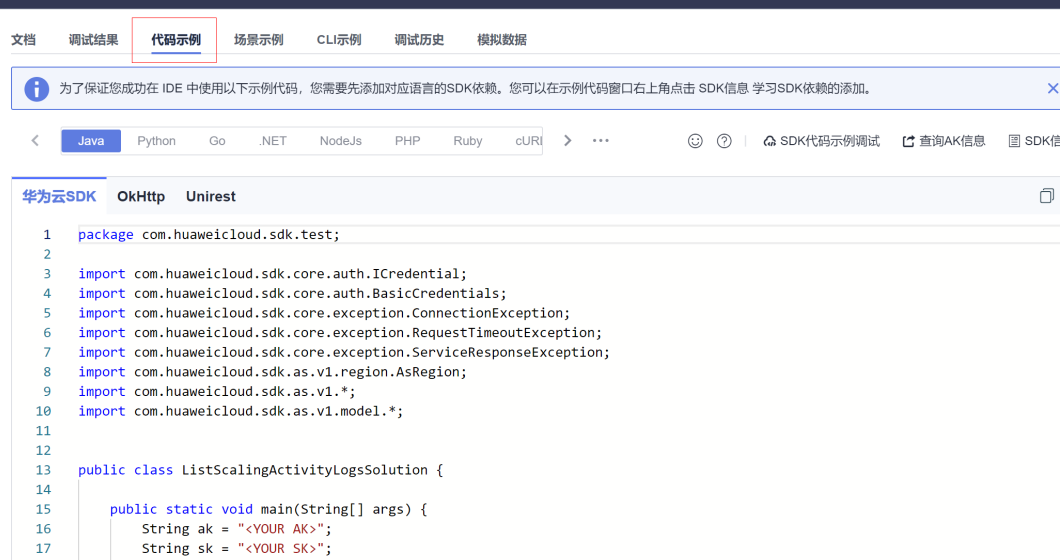Click the BasicCredentials import line

pyautogui.click(x=292, y=294)
